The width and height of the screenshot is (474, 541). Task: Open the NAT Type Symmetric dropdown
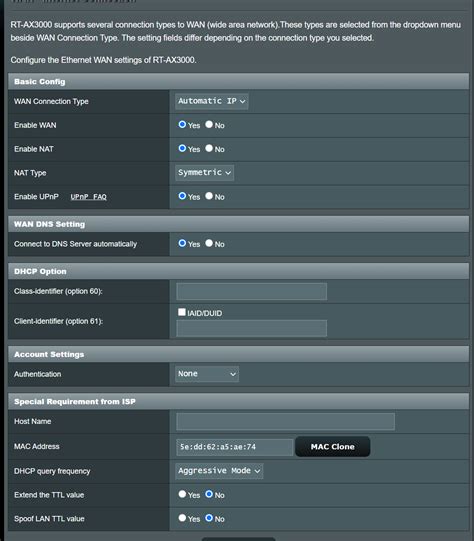click(204, 173)
